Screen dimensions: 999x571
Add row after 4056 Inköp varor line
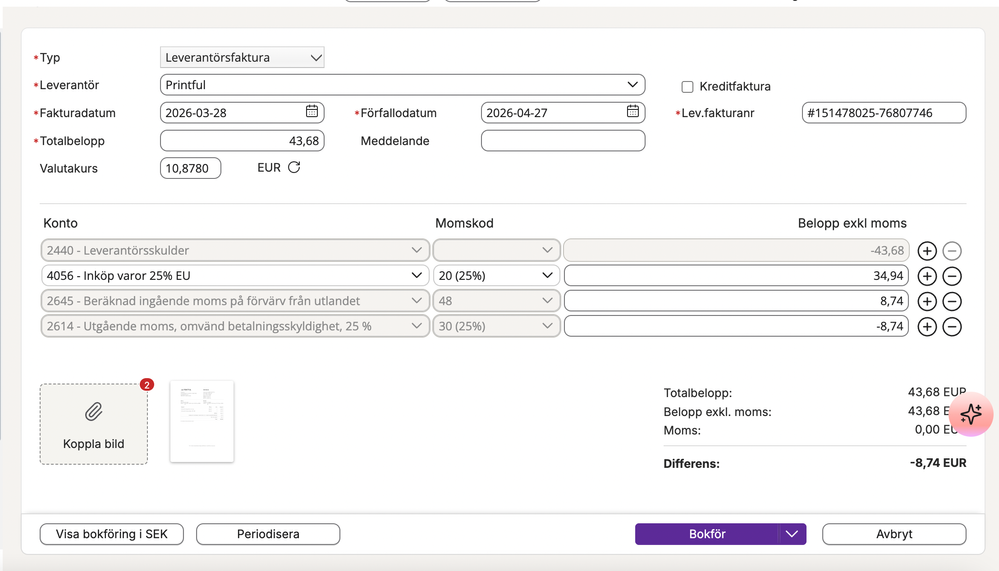pos(927,276)
